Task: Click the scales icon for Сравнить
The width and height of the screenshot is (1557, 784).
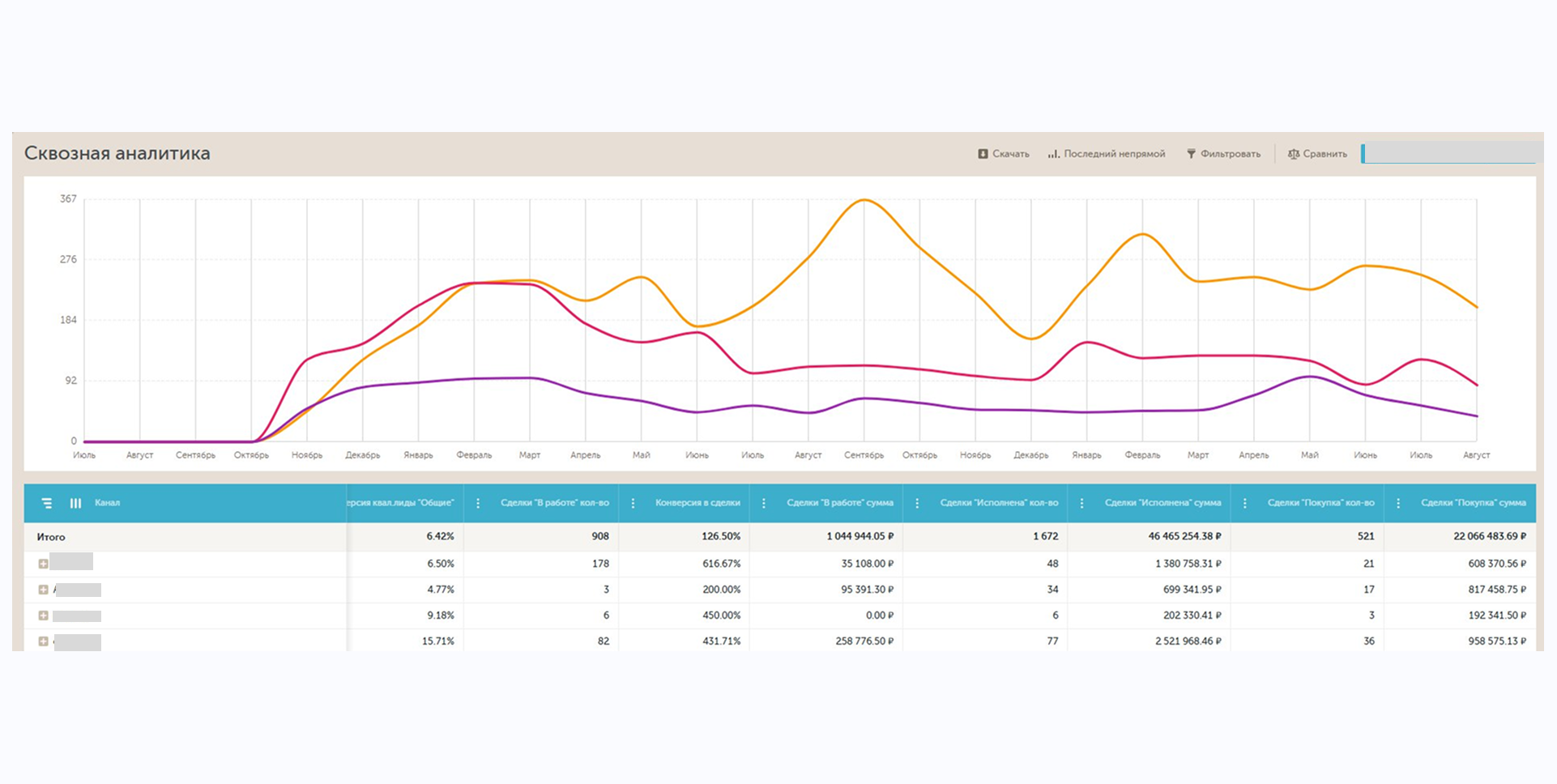Action: [x=1294, y=154]
